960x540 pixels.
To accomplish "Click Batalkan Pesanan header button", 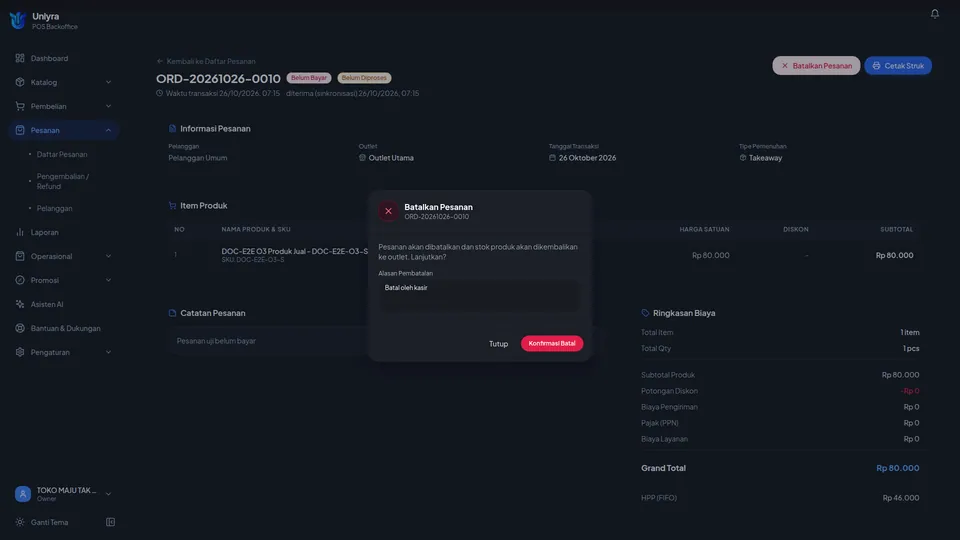I will 816,66.
